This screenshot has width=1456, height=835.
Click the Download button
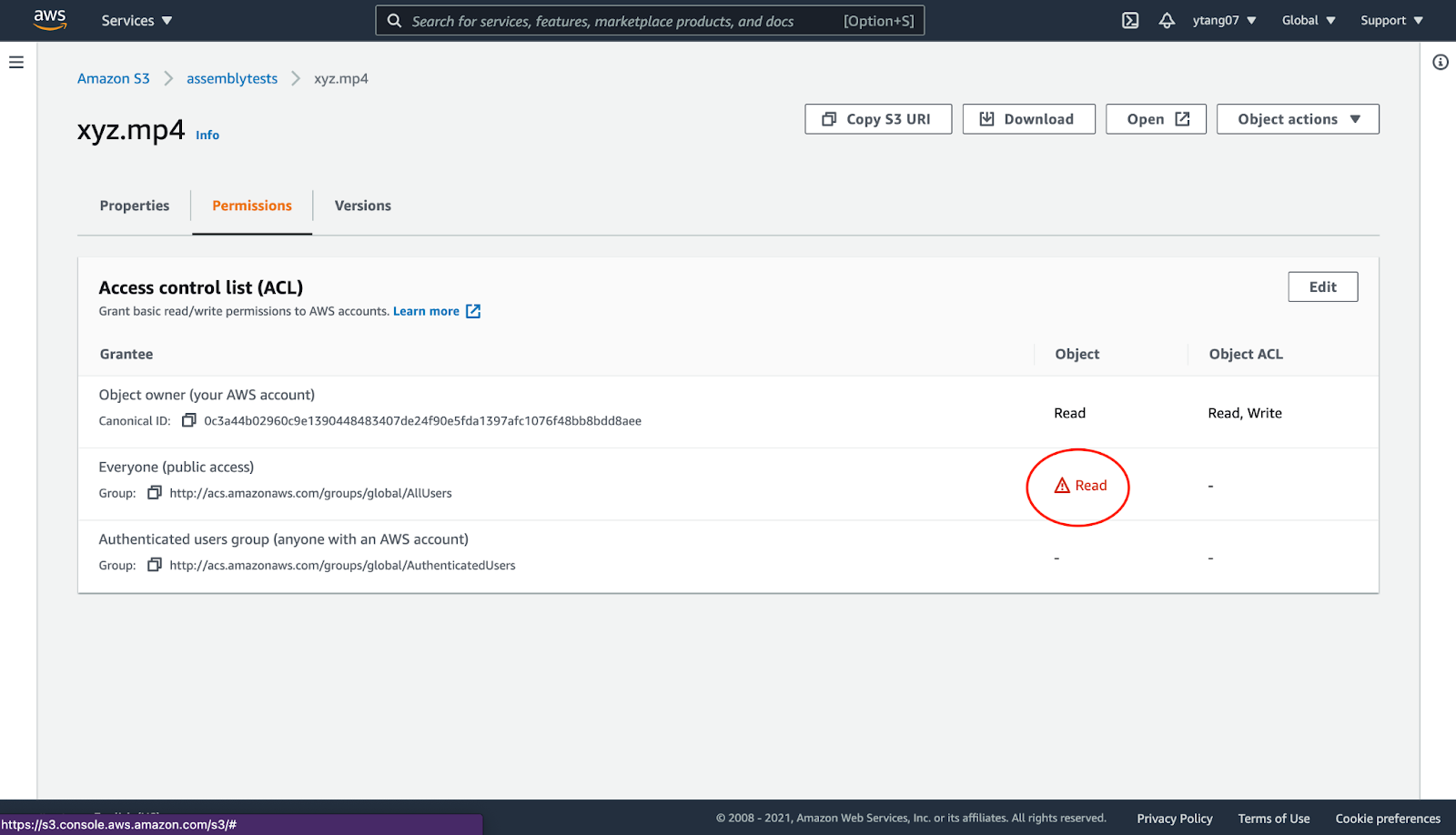[1029, 119]
